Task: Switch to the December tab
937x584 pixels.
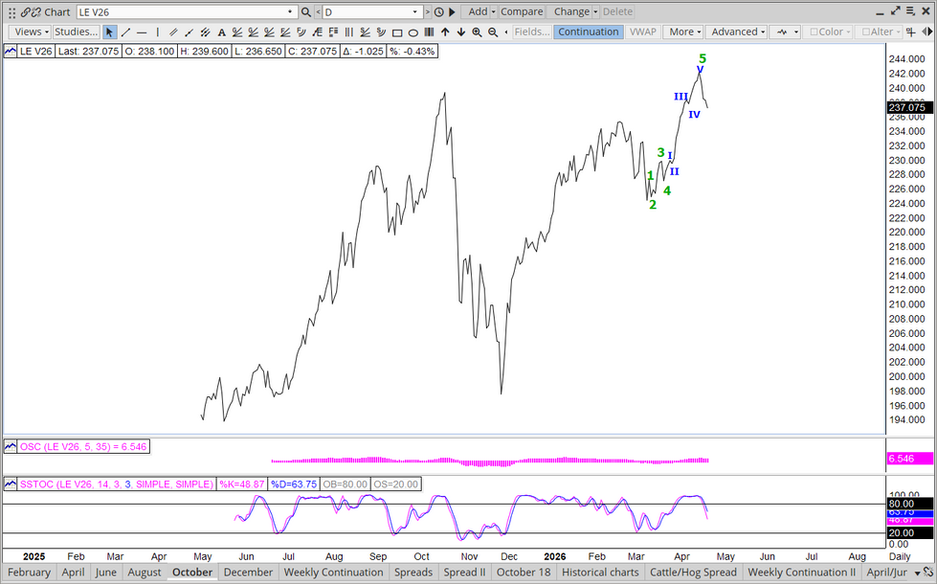Action: click(248, 573)
